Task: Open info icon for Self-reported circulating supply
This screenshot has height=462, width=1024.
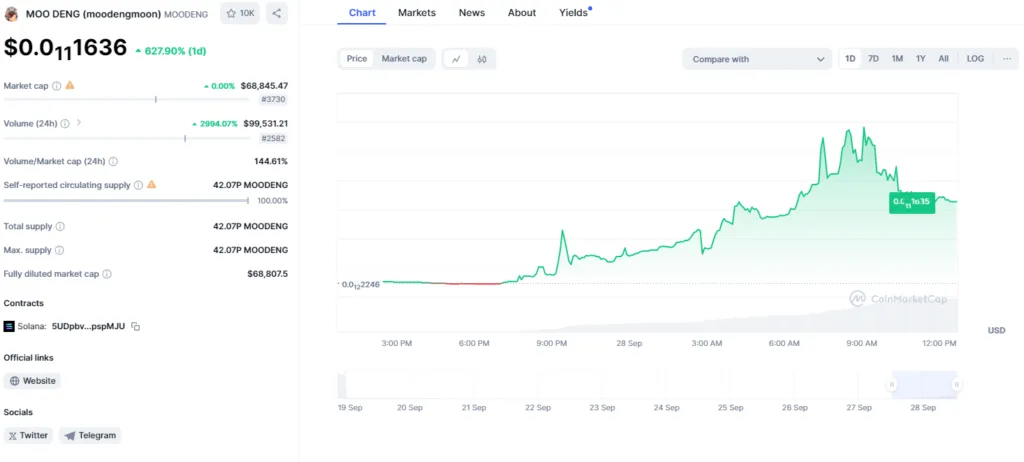Action: (x=138, y=185)
